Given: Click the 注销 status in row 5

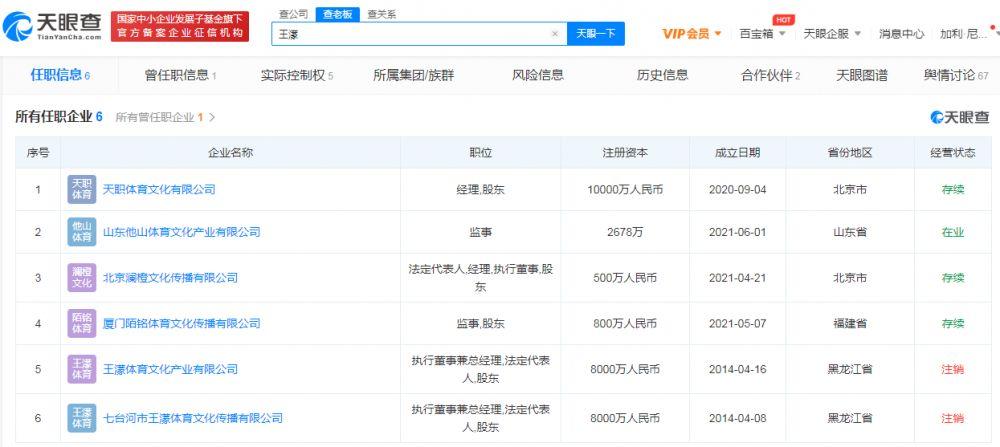Looking at the screenshot, I should [953, 369].
